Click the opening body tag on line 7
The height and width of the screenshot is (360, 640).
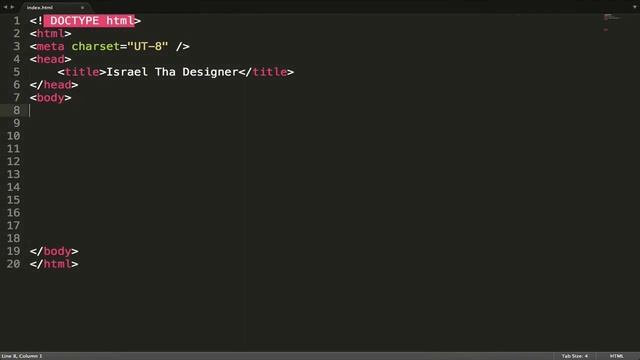[x=51, y=98]
